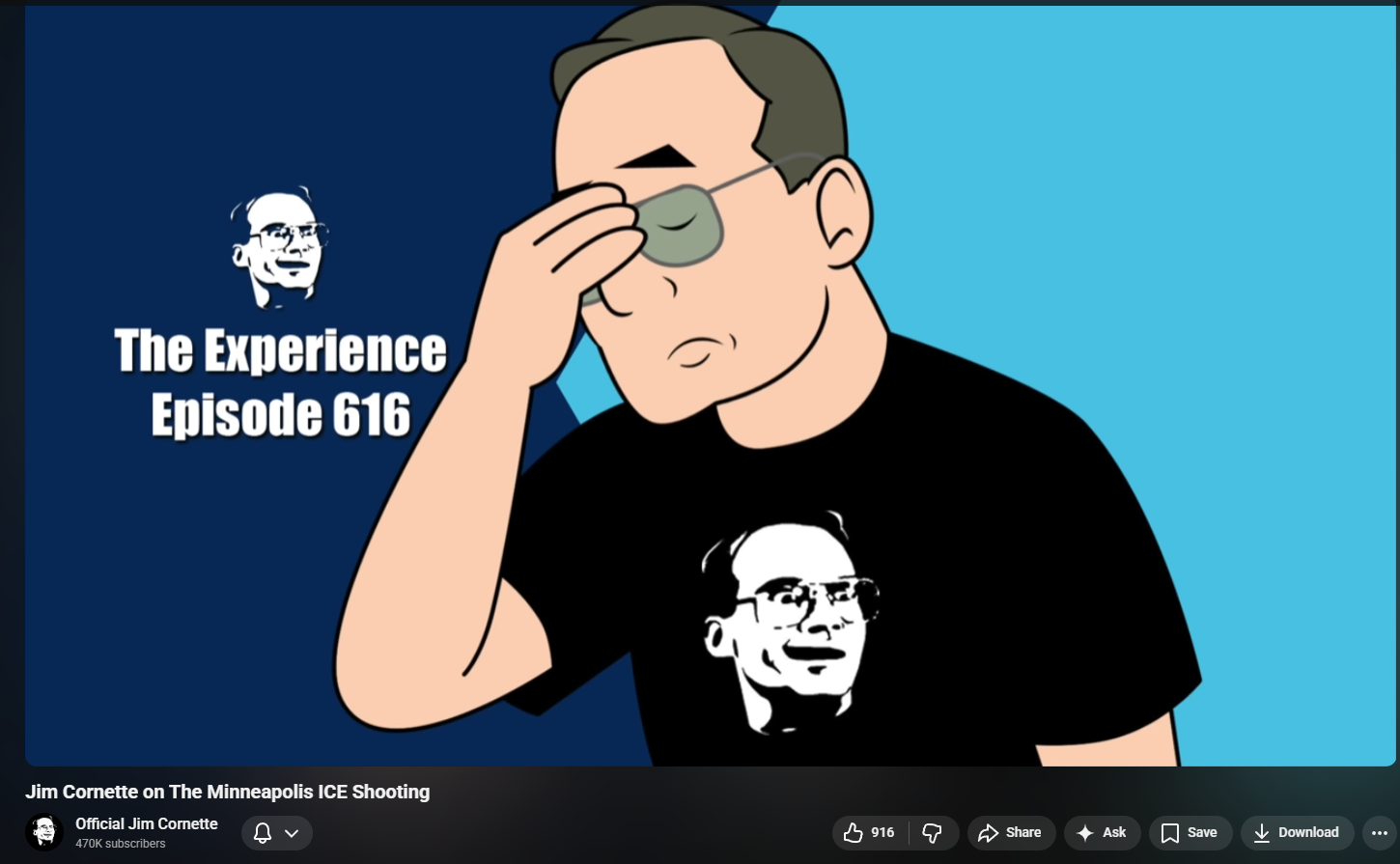Screen dimensions: 1400x864
Task: Download this video
Action: (x=1298, y=833)
